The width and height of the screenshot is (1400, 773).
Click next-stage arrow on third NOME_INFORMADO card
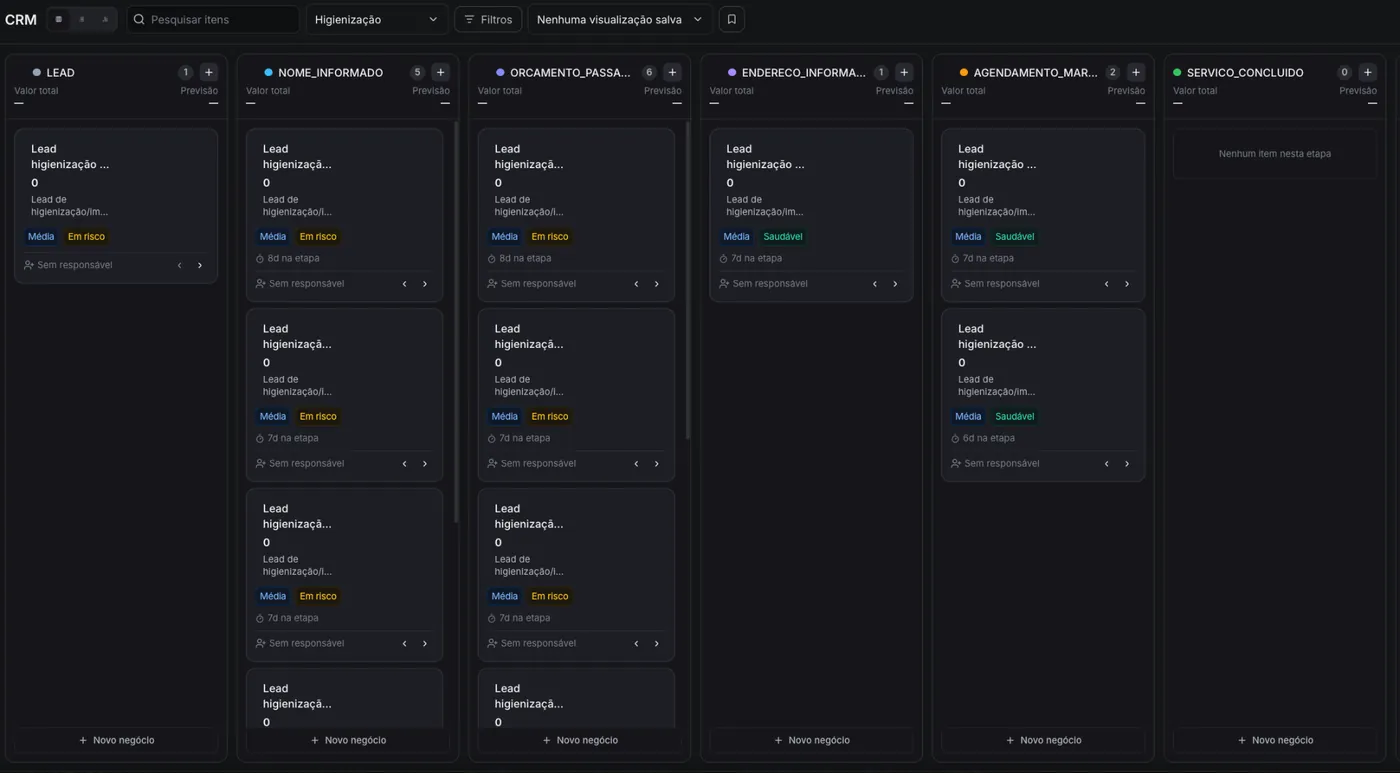(x=425, y=644)
